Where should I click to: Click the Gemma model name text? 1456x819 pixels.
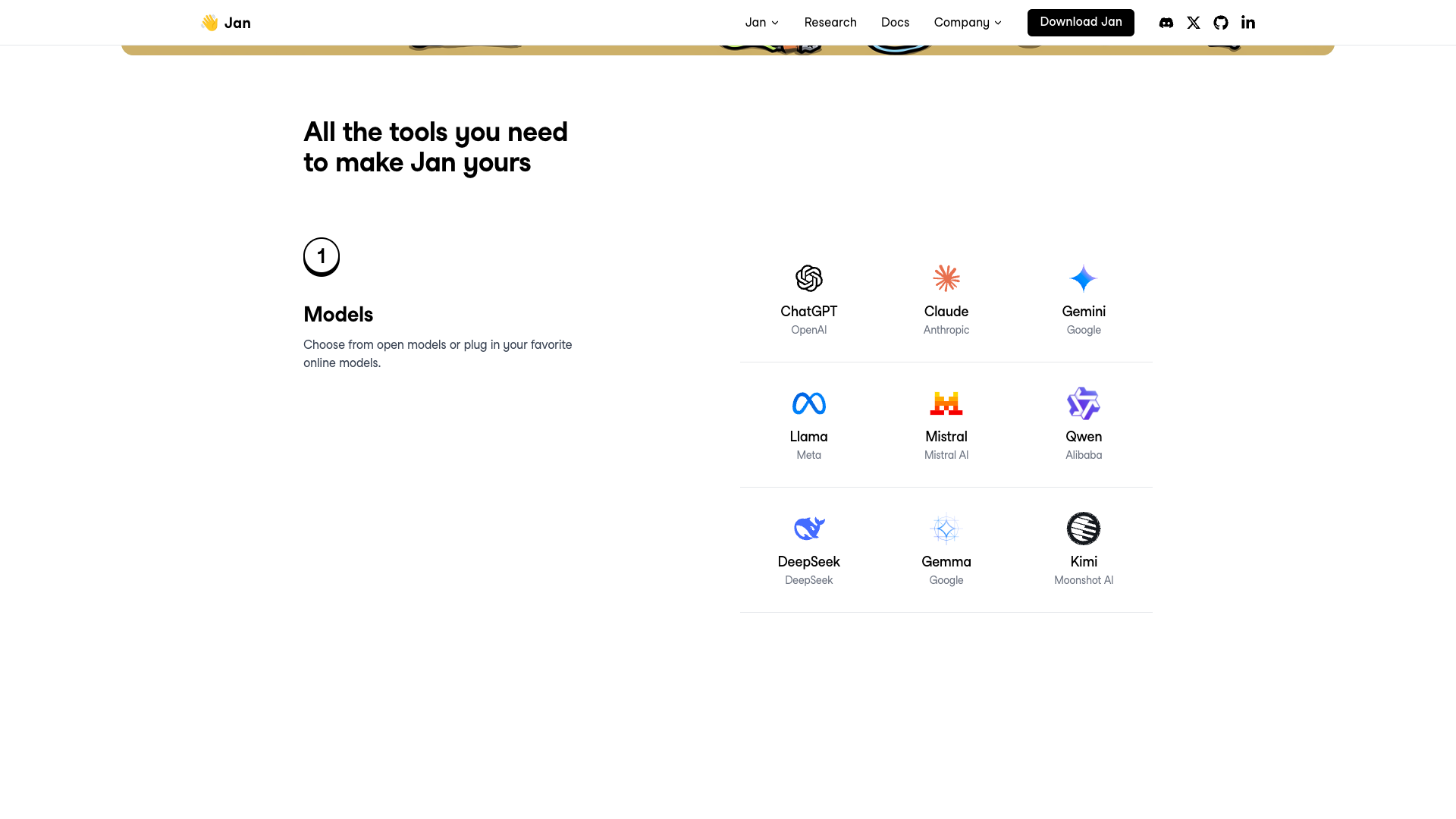[x=946, y=562]
